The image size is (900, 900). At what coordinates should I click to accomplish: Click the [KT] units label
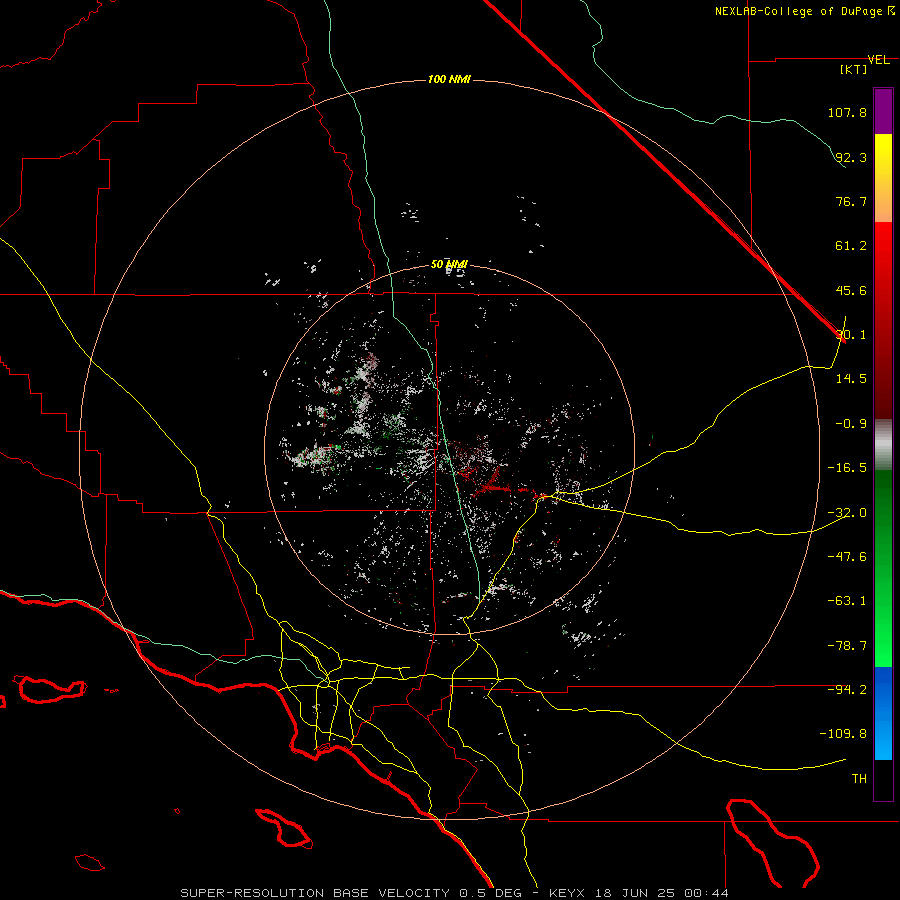click(854, 69)
